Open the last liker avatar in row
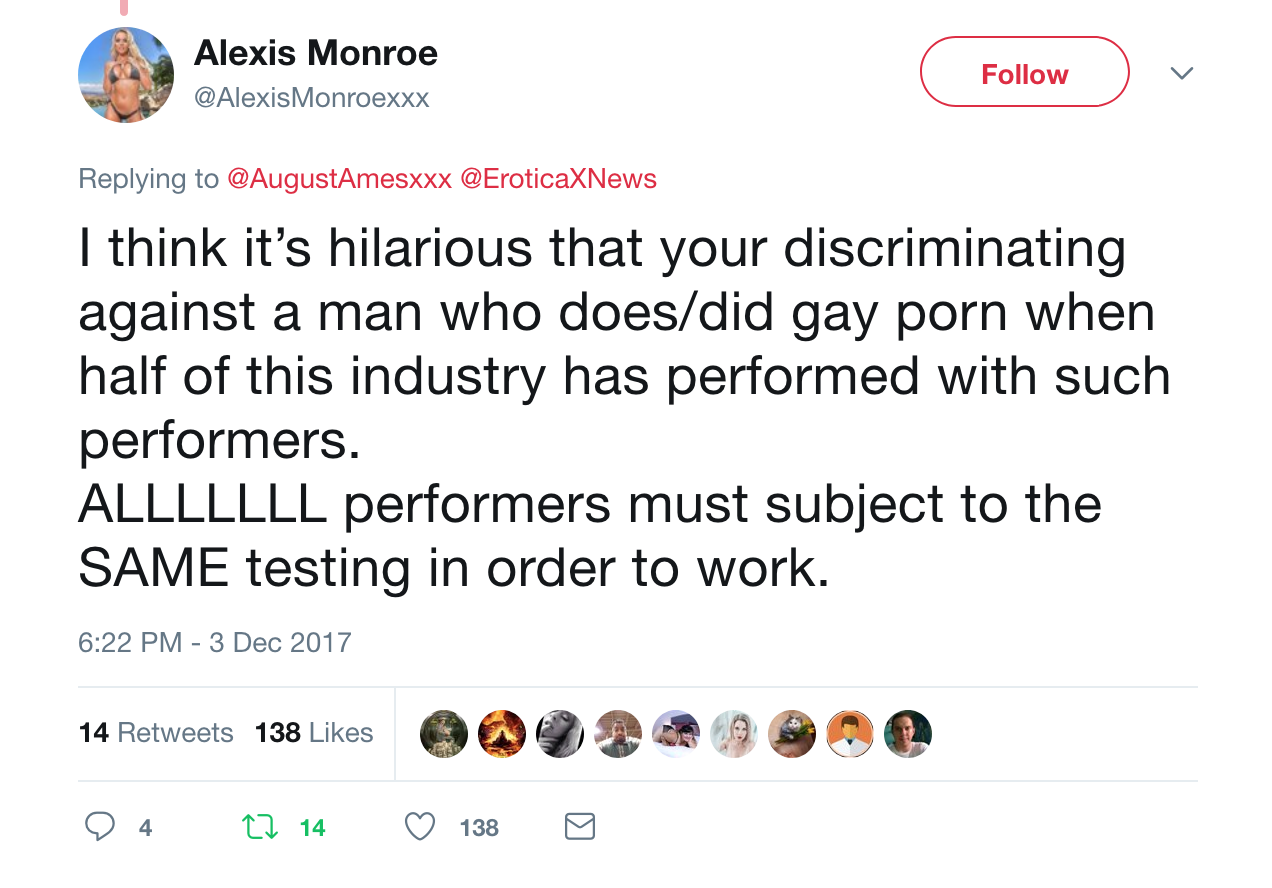 click(x=908, y=734)
